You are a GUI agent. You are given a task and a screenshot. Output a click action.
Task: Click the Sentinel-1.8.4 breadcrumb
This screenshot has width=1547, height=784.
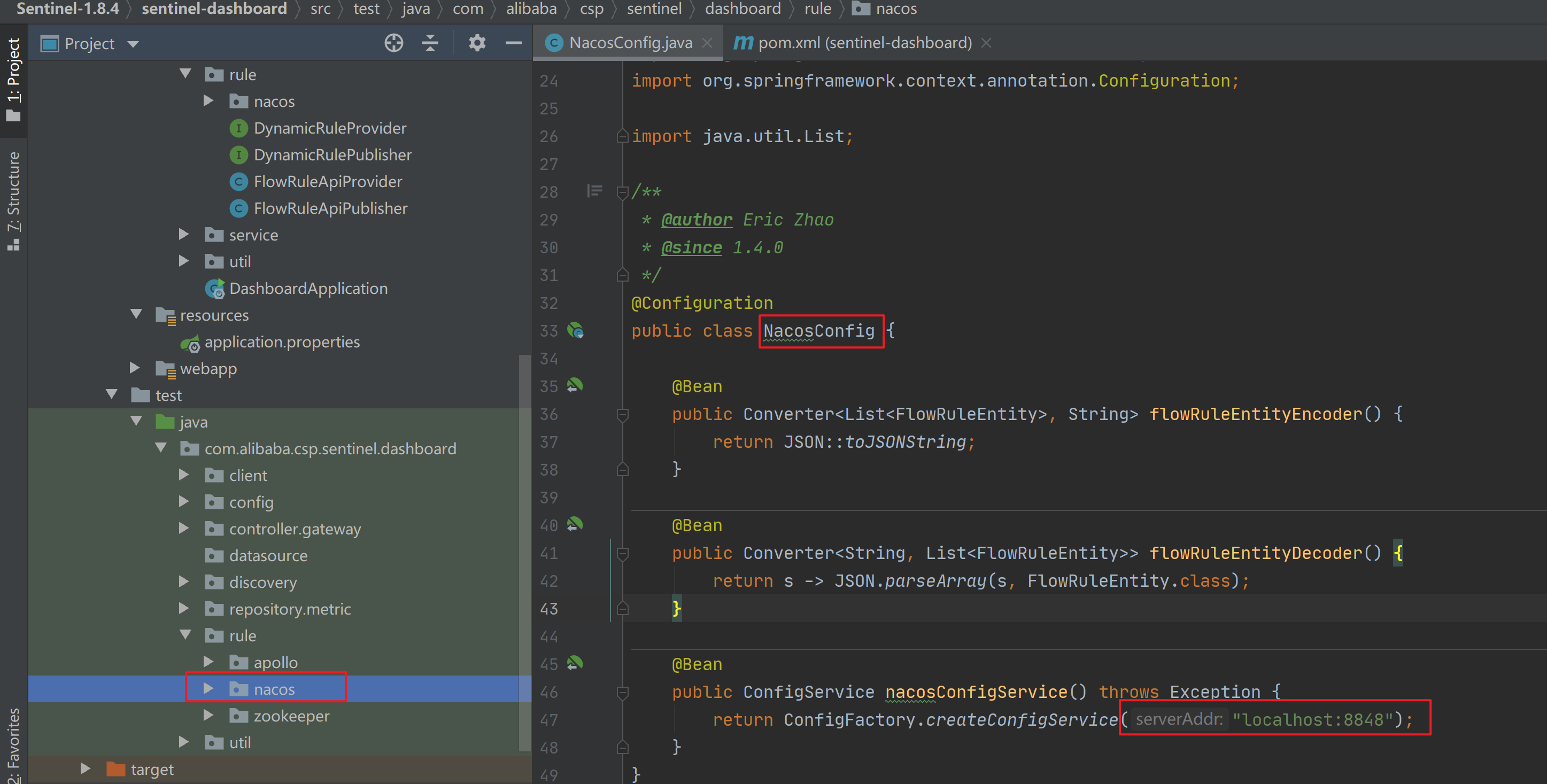tap(67, 9)
